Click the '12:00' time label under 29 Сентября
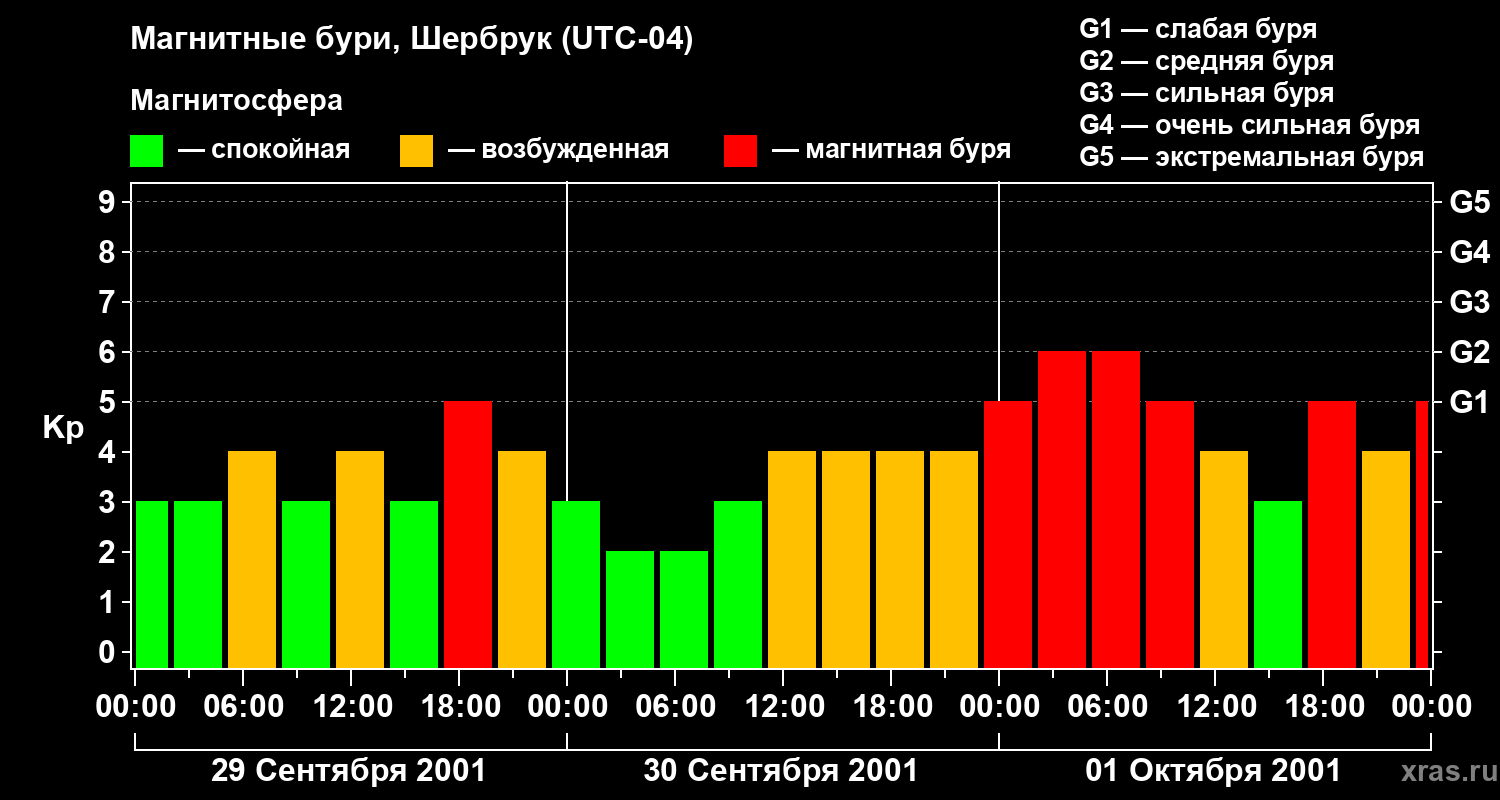The height and width of the screenshot is (800, 1500). [x=351, y=707]
